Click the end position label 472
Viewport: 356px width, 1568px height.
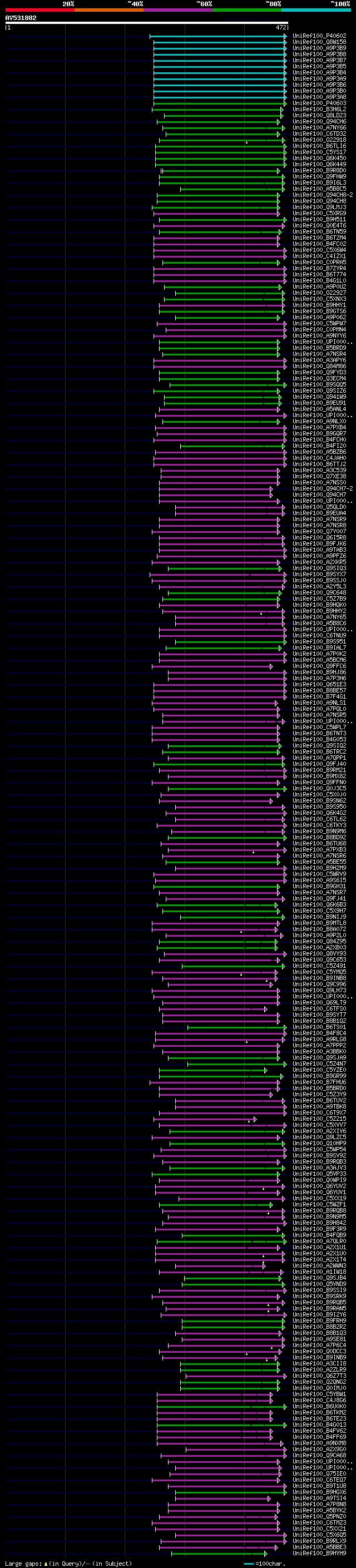[x=281, y=27]
